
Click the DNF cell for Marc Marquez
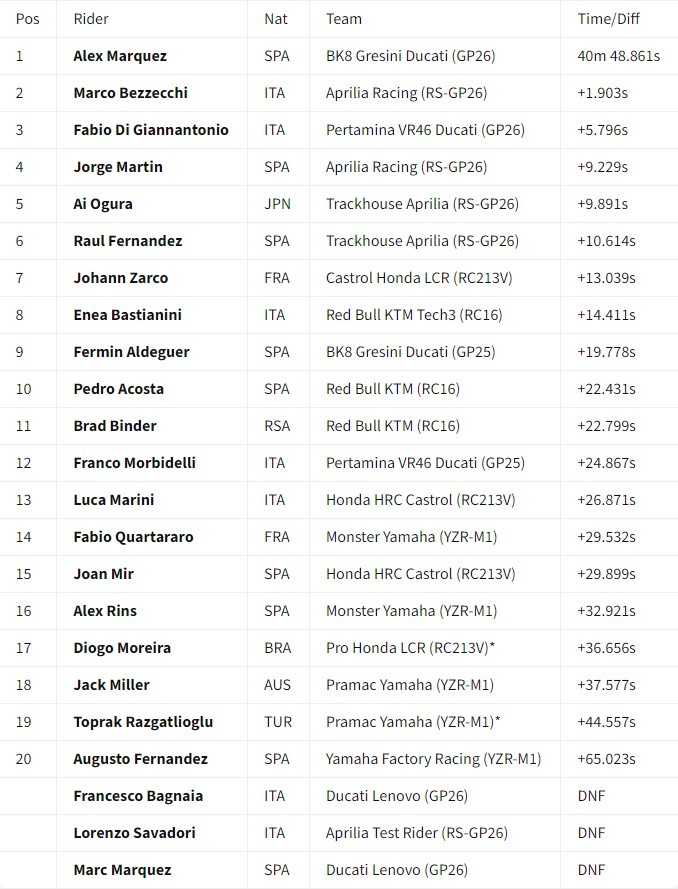[x=591, y=870]
